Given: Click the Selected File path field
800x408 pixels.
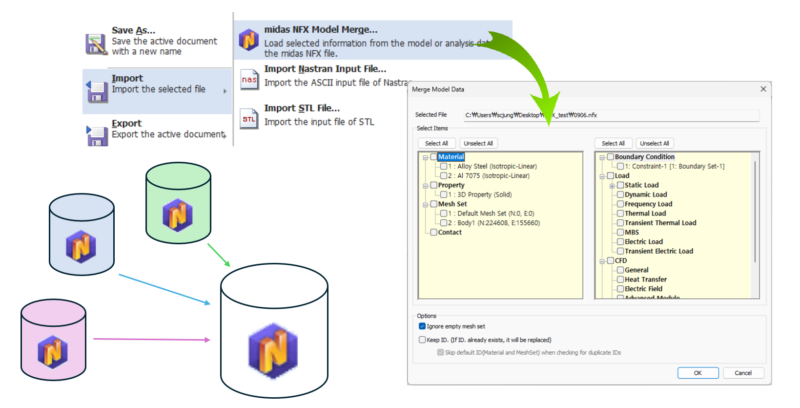Looking at the screenshot, I should [611, 115].
